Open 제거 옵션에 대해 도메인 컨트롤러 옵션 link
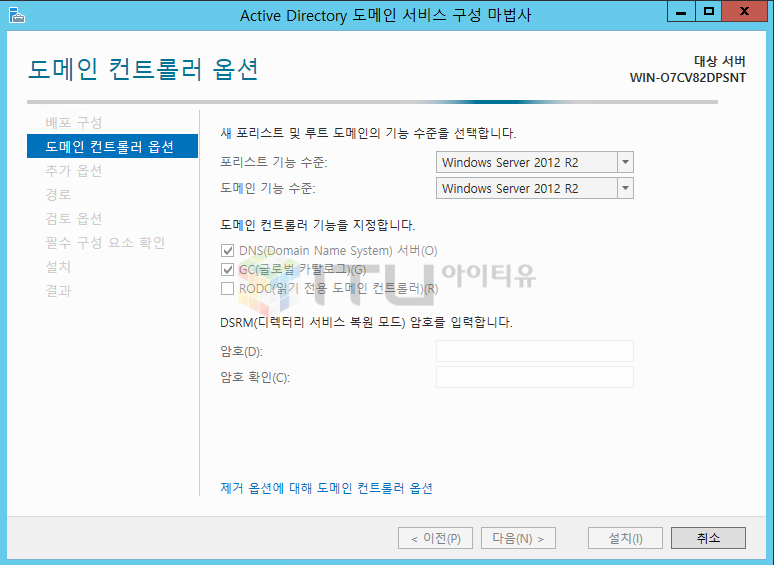The image size is (774, 565). pos(326,488)
